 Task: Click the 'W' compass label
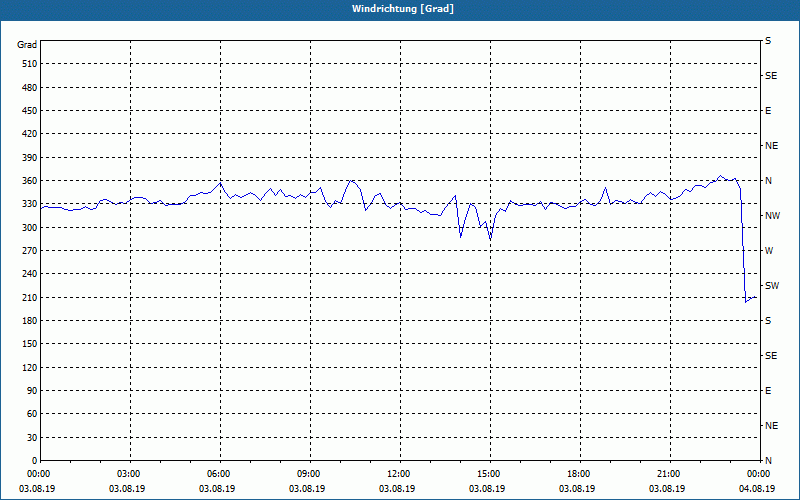click(769, 251)
